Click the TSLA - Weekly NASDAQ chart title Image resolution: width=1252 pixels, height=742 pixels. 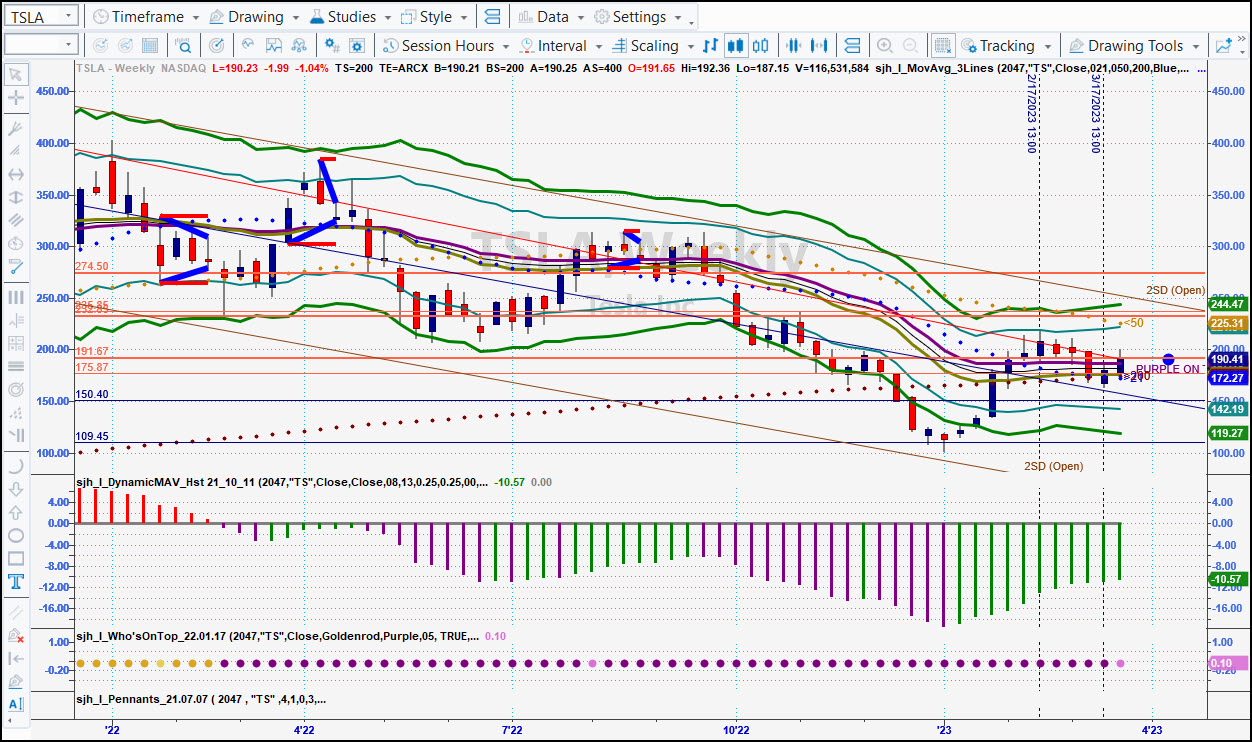[x=140, y=68]
